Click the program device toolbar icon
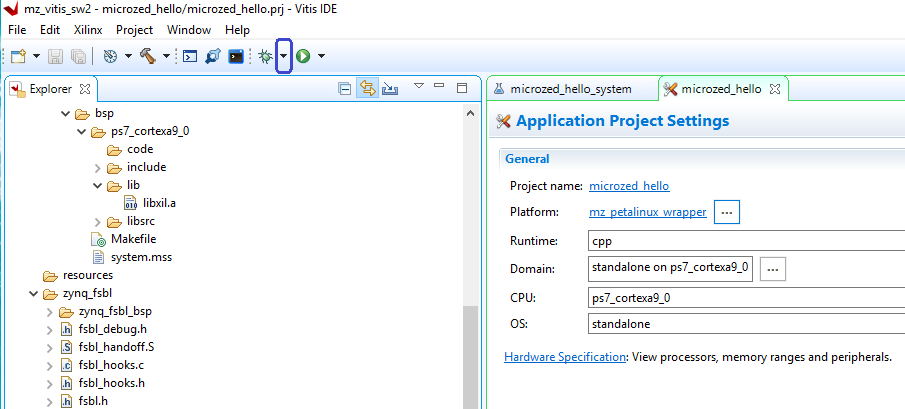 coord(213,56)
